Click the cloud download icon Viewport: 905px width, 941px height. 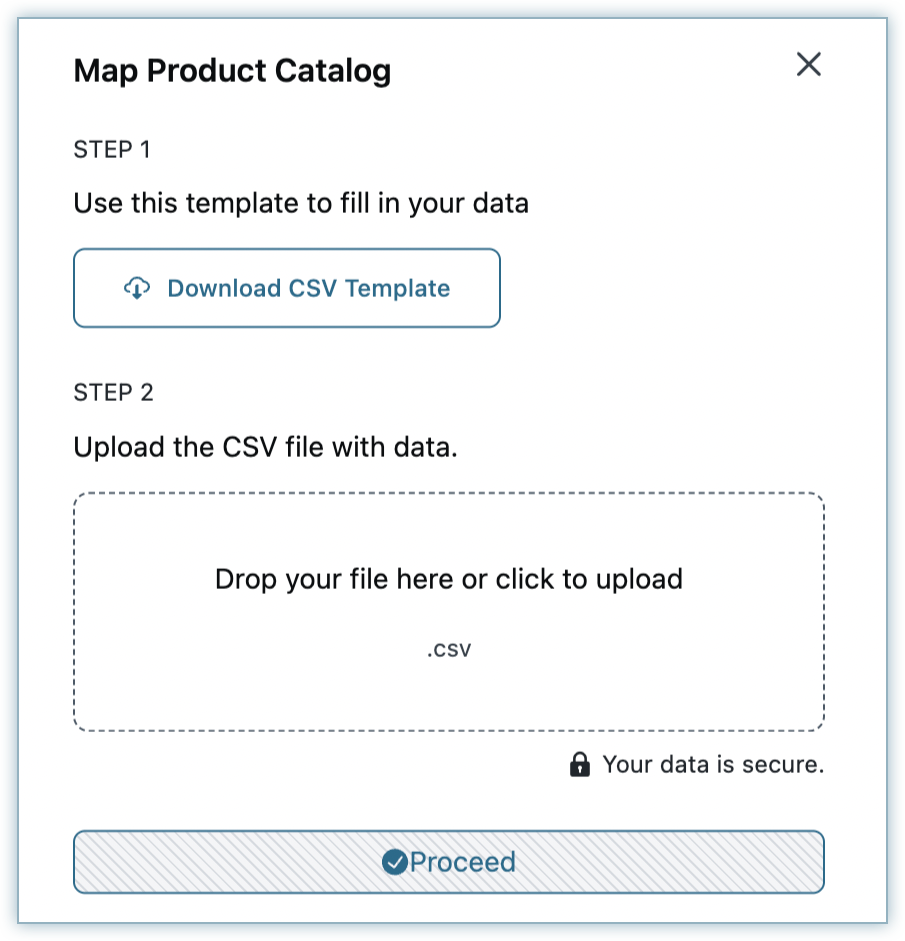[137, 288]
